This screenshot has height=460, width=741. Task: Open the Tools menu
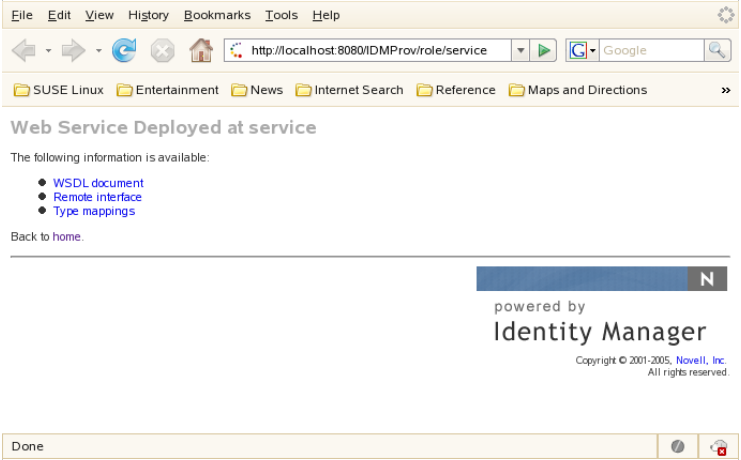(282, 15)
